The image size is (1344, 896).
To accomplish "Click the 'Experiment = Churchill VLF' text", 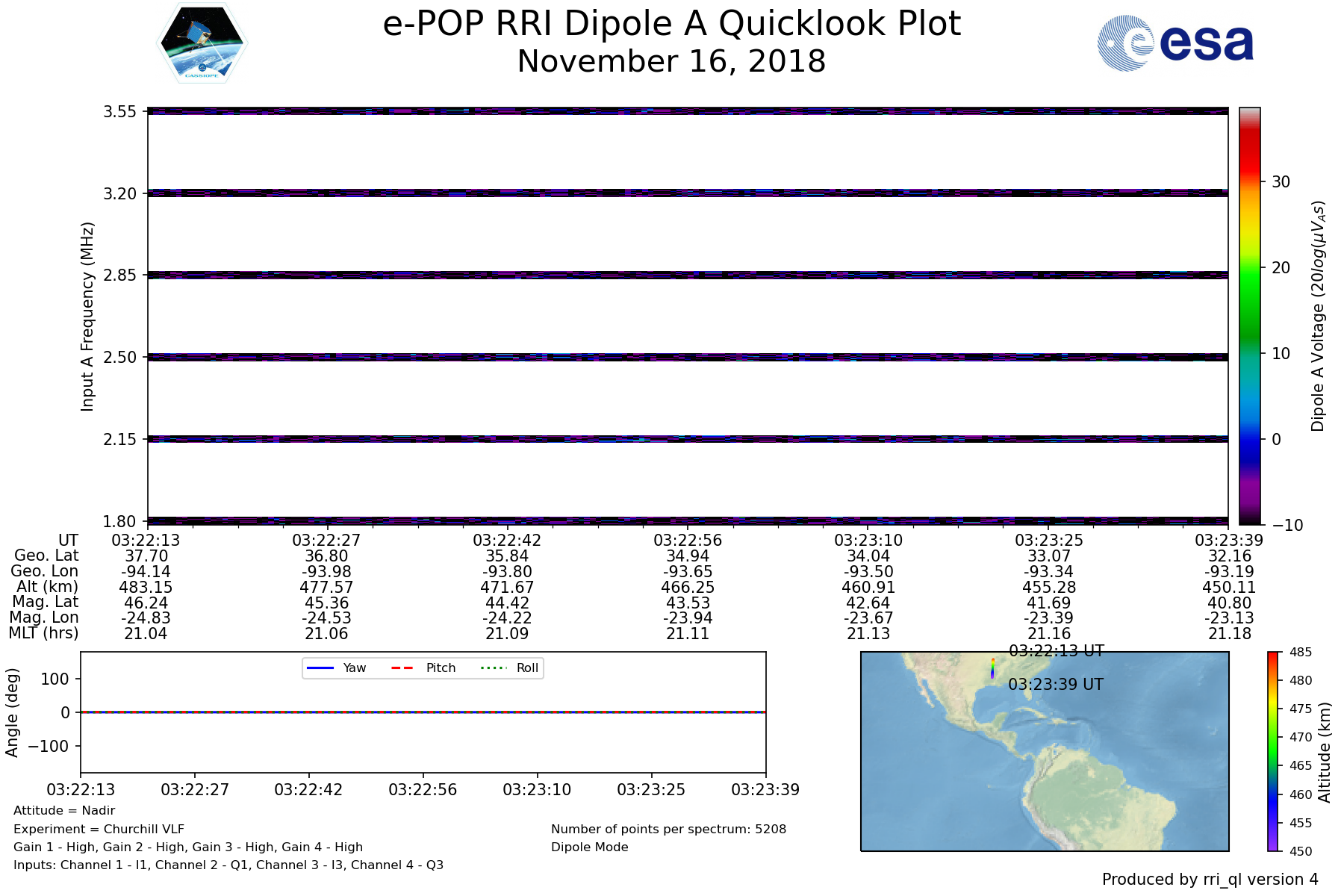I will tap(99, 829).
